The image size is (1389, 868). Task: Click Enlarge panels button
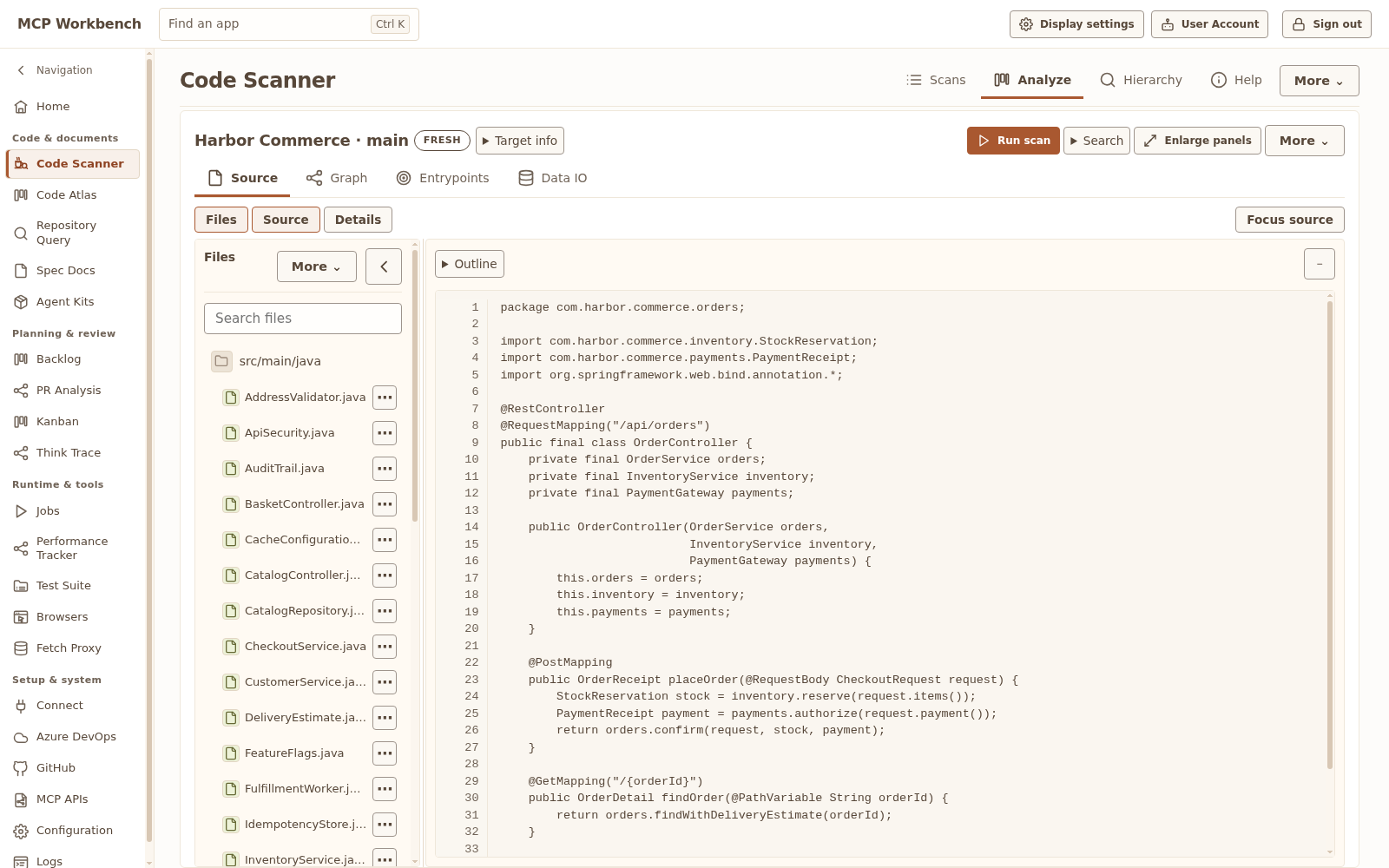(x=1197, y=141)
